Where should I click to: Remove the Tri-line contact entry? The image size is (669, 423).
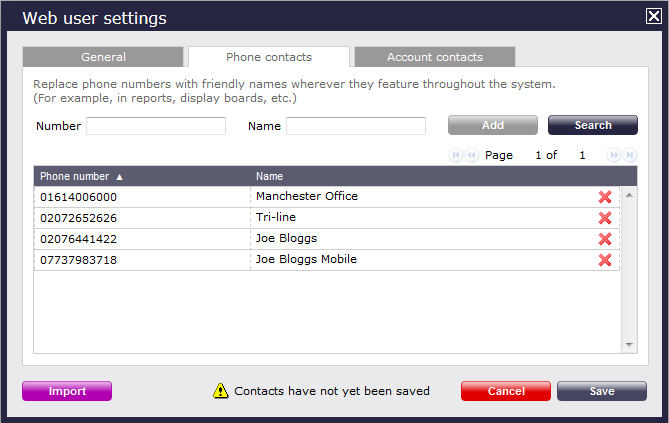point(604,218)
